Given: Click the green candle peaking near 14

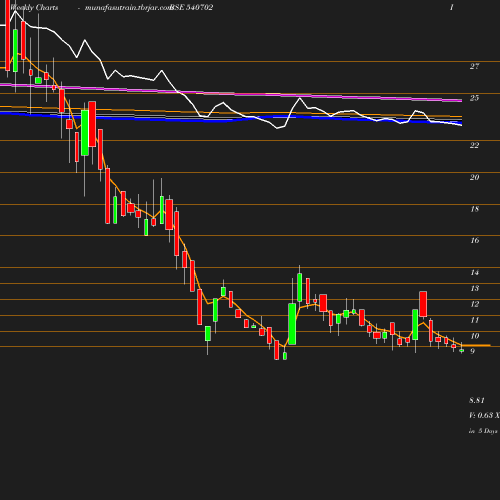Looking at the screenshot, I should pos(300,287).
